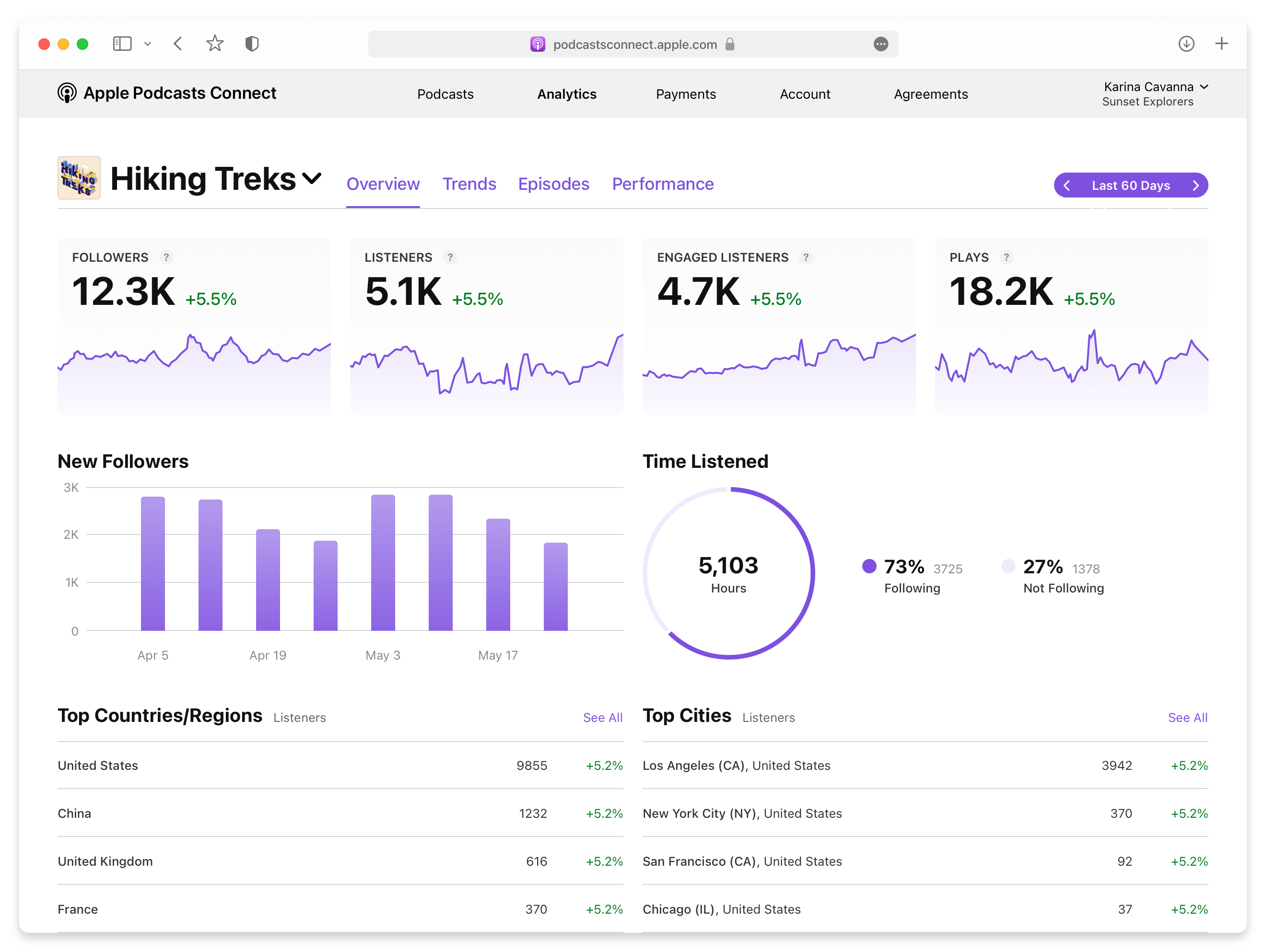Viewport: 1266px width, 952px height.
Task: See All for Top Cities
Action: point(1187,717)
